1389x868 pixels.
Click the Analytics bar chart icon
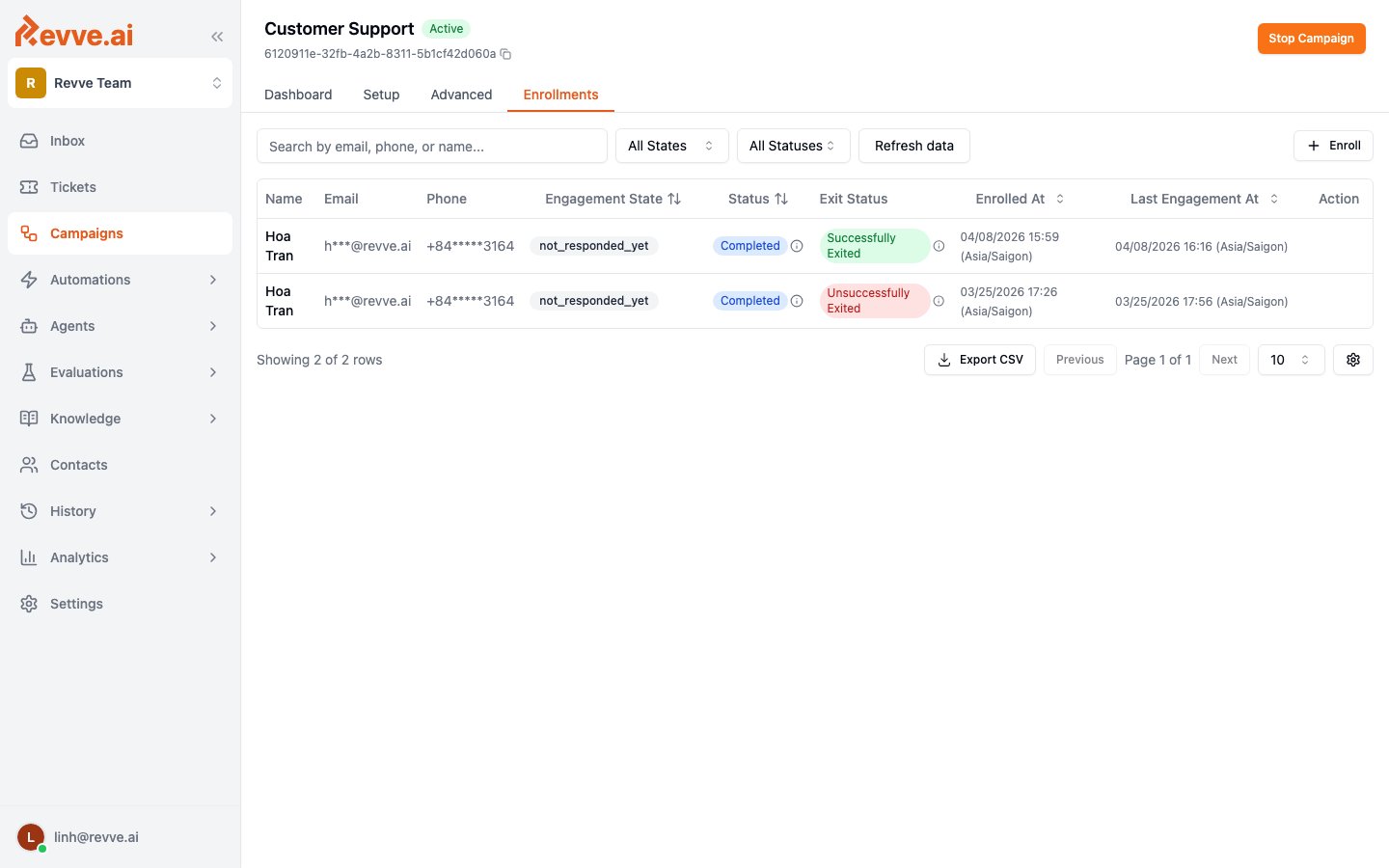coord(29,557)
